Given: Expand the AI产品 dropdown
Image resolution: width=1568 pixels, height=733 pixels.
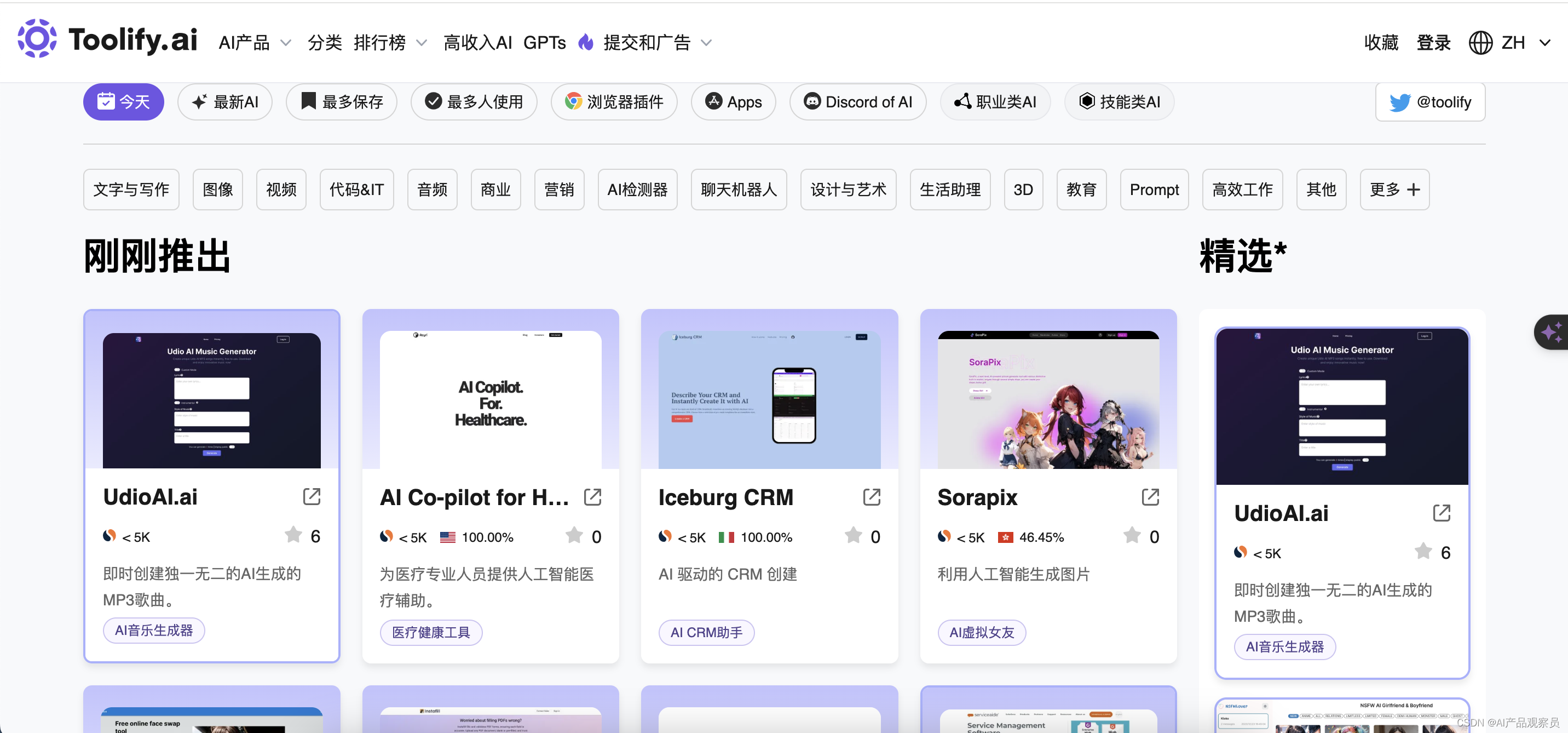Looking at the screenshot, I should point(285,43).
